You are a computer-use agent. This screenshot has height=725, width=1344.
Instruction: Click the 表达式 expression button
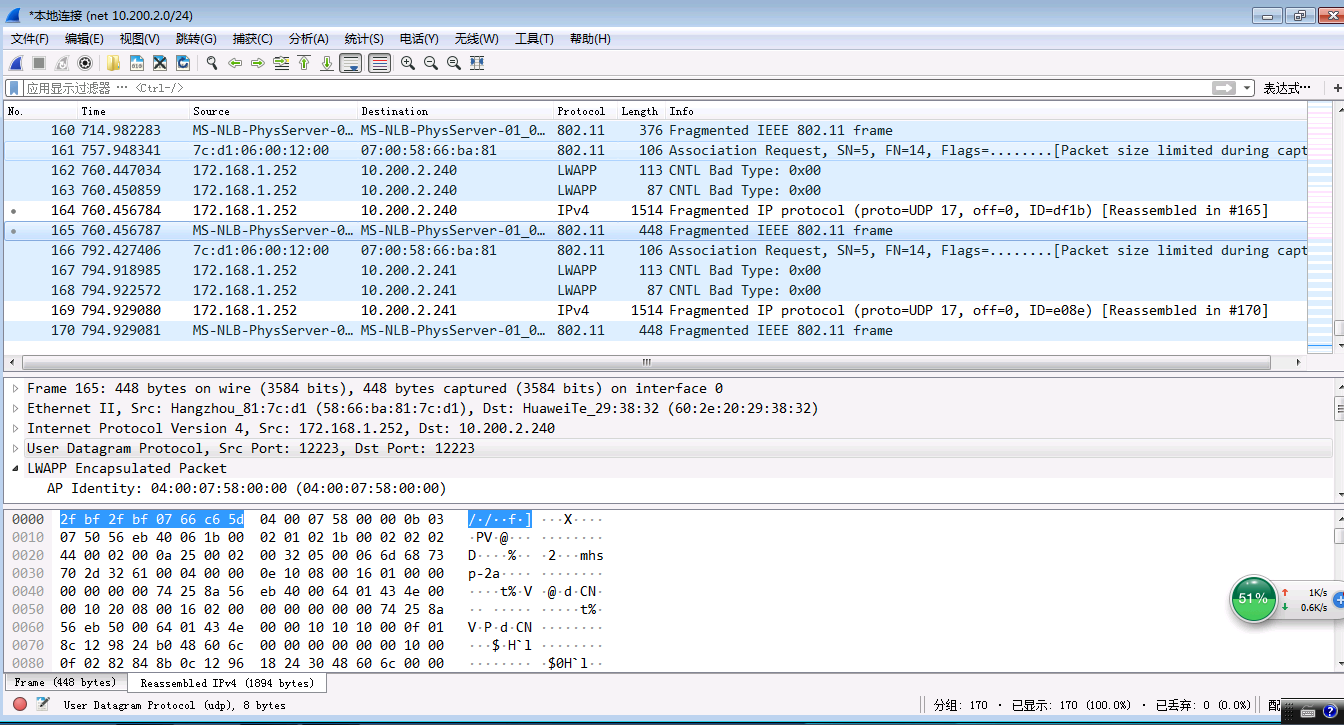point(1287,88)
